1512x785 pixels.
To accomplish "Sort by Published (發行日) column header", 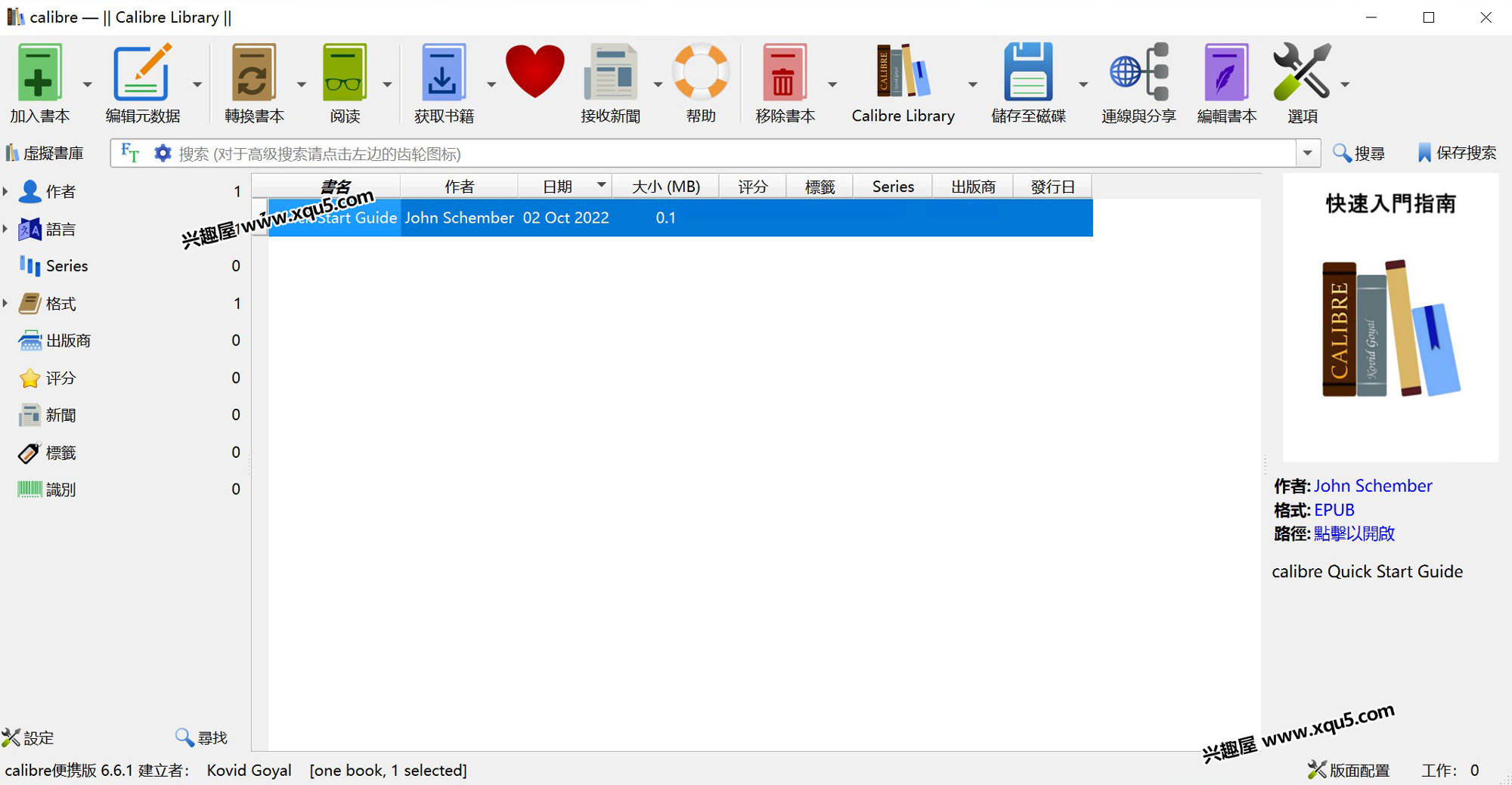I will 1052,186.
